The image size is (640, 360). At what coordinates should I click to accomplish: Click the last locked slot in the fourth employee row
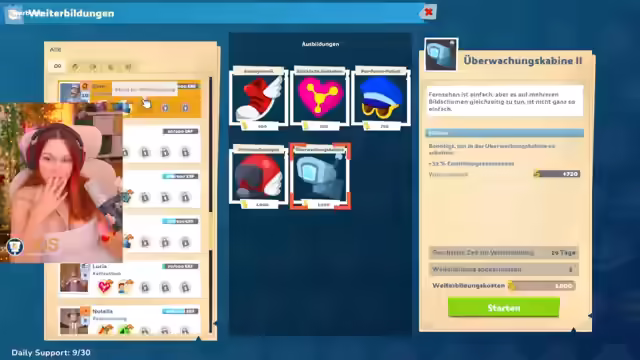tap(185, 242)
